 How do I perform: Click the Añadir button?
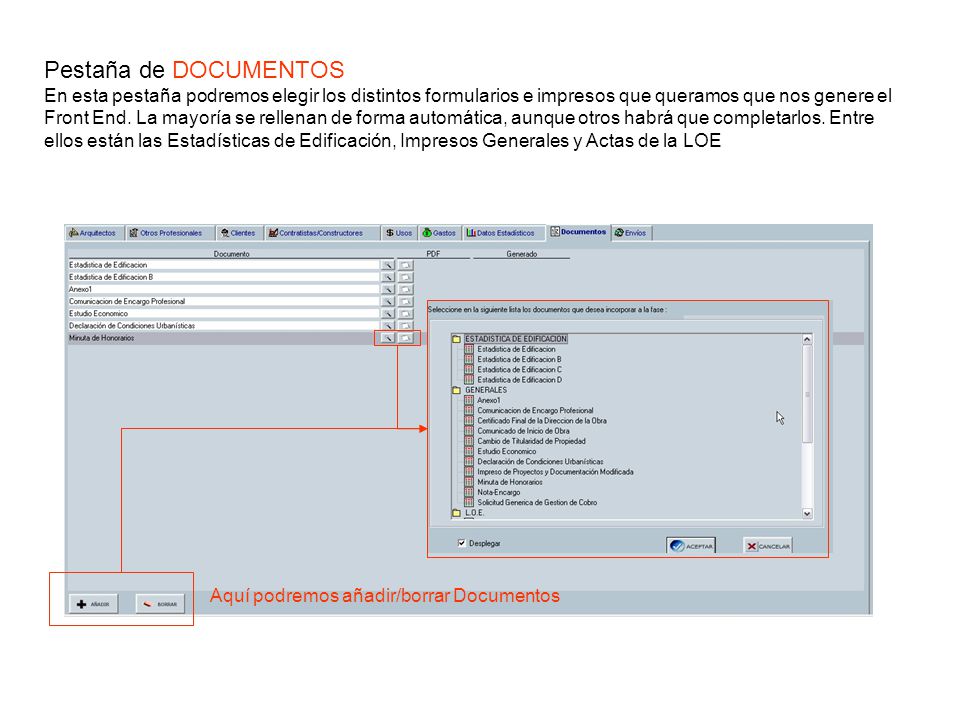(93, 604)
